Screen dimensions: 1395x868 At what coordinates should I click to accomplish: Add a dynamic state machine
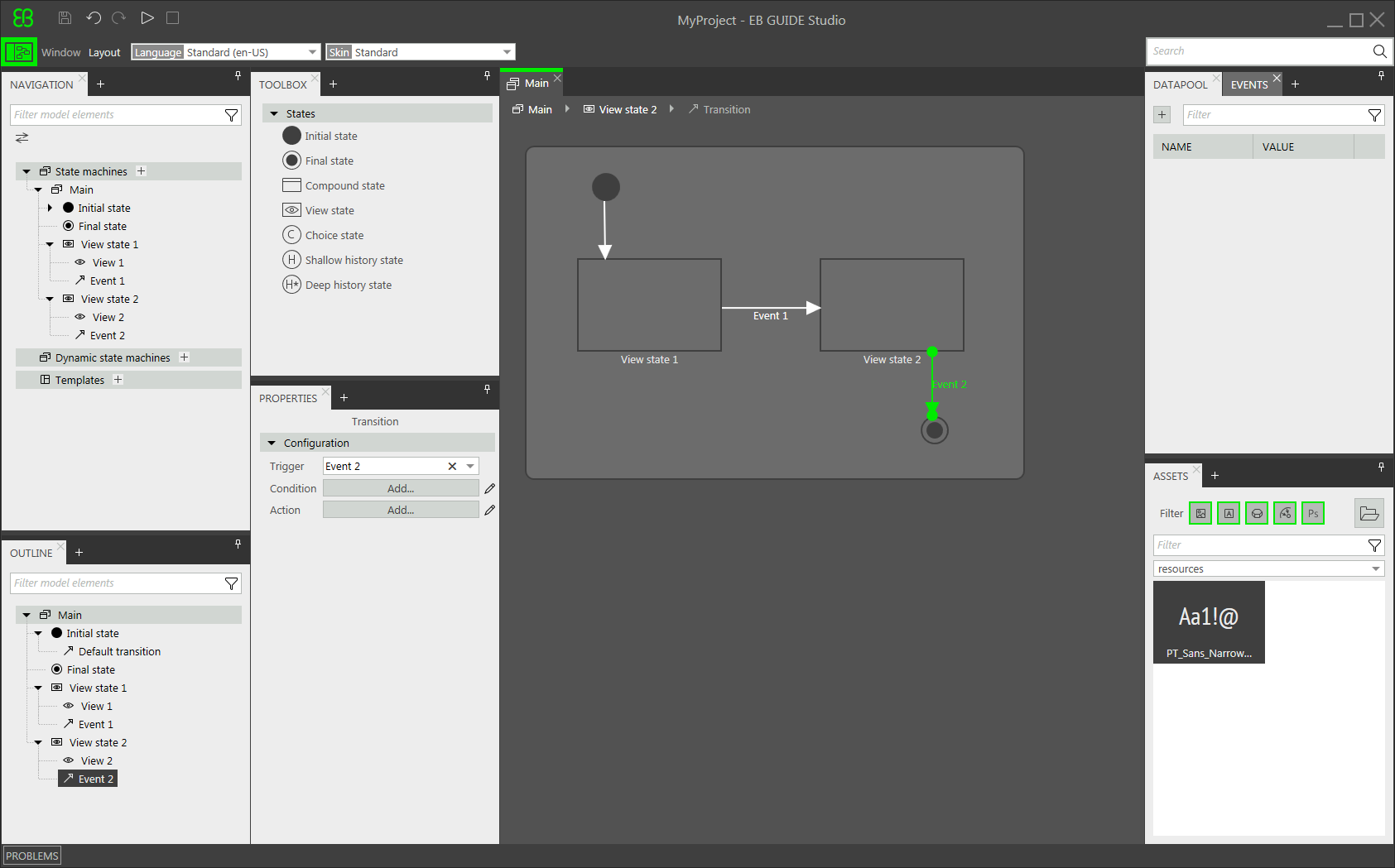pos(184,357)
